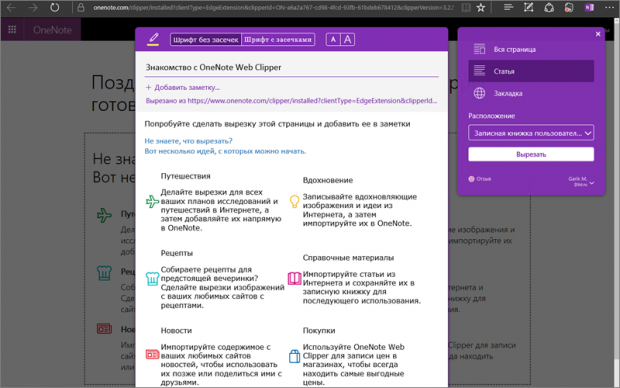Switch to 'Шрифт с засечками' font
620x388 pixels.
[x=278, y=40]
